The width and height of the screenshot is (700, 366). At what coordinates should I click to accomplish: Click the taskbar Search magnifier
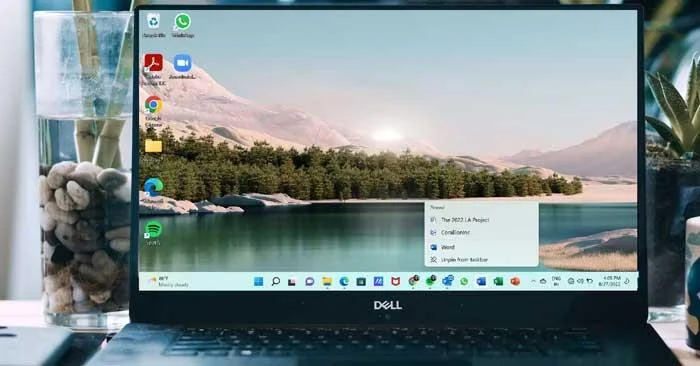pyautogui.click(x=275, y=282)
